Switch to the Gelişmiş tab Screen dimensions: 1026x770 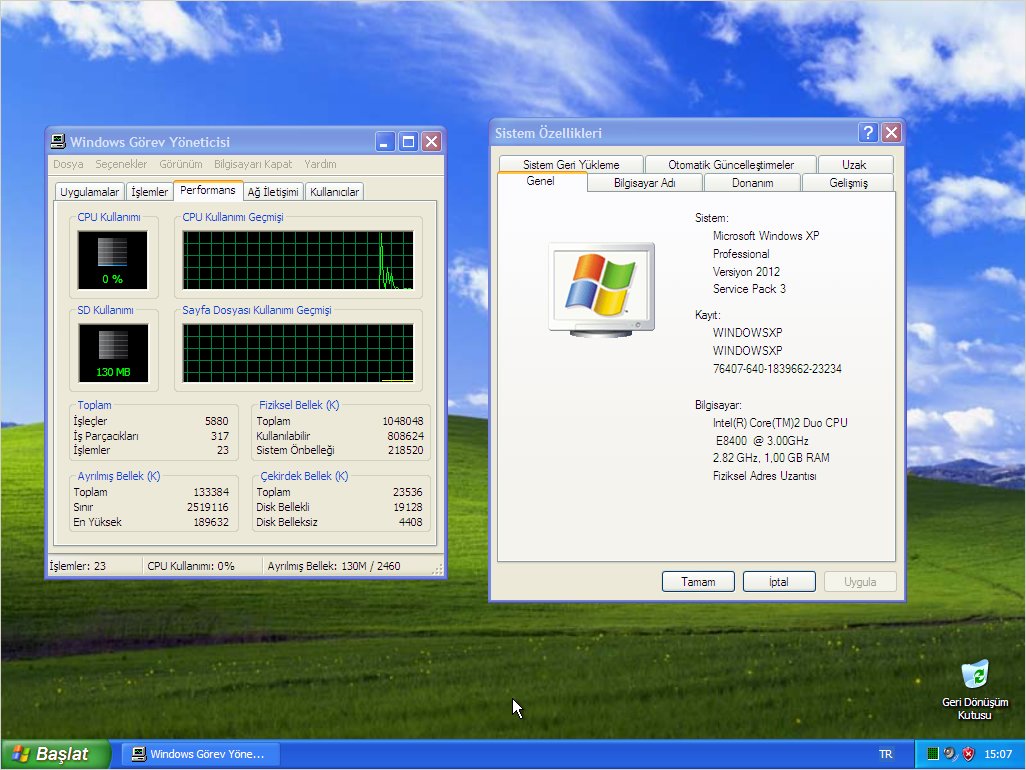[x=848, y=183]
